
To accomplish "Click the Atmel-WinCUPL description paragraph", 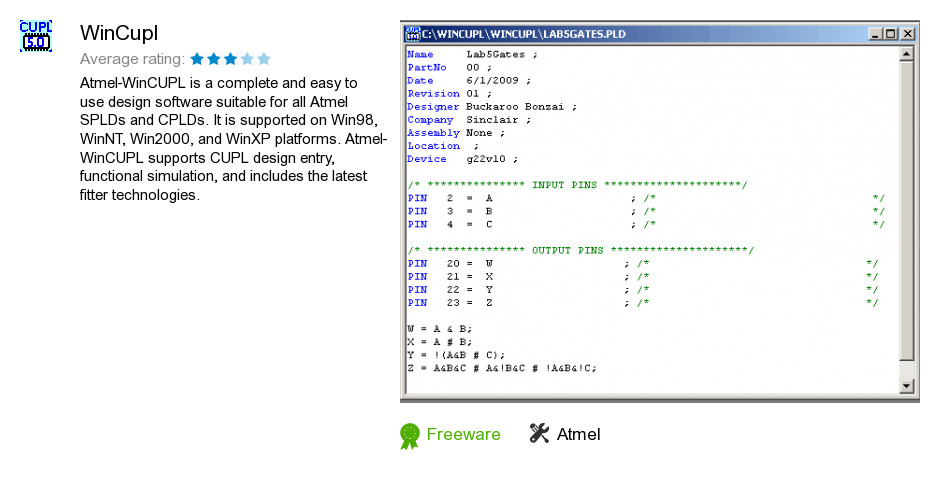I will coord(234,139).
